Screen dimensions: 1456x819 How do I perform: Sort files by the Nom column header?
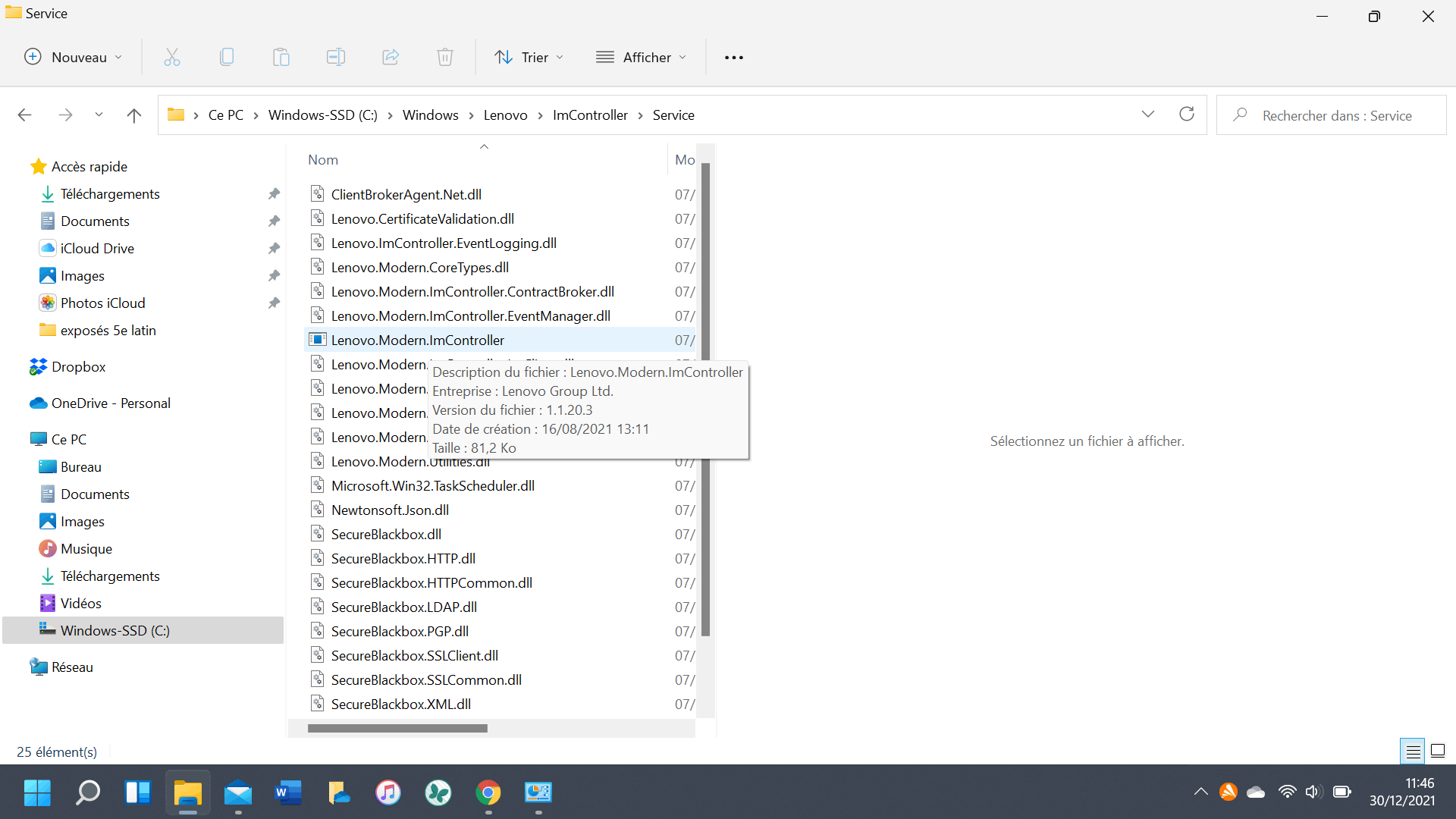coord(323,160)
